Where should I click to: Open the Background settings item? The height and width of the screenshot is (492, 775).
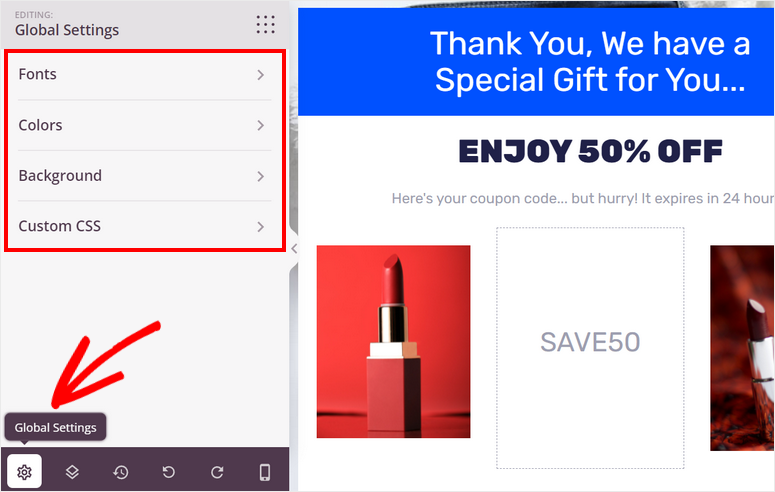pyautogui.click(x=145, y=176)
